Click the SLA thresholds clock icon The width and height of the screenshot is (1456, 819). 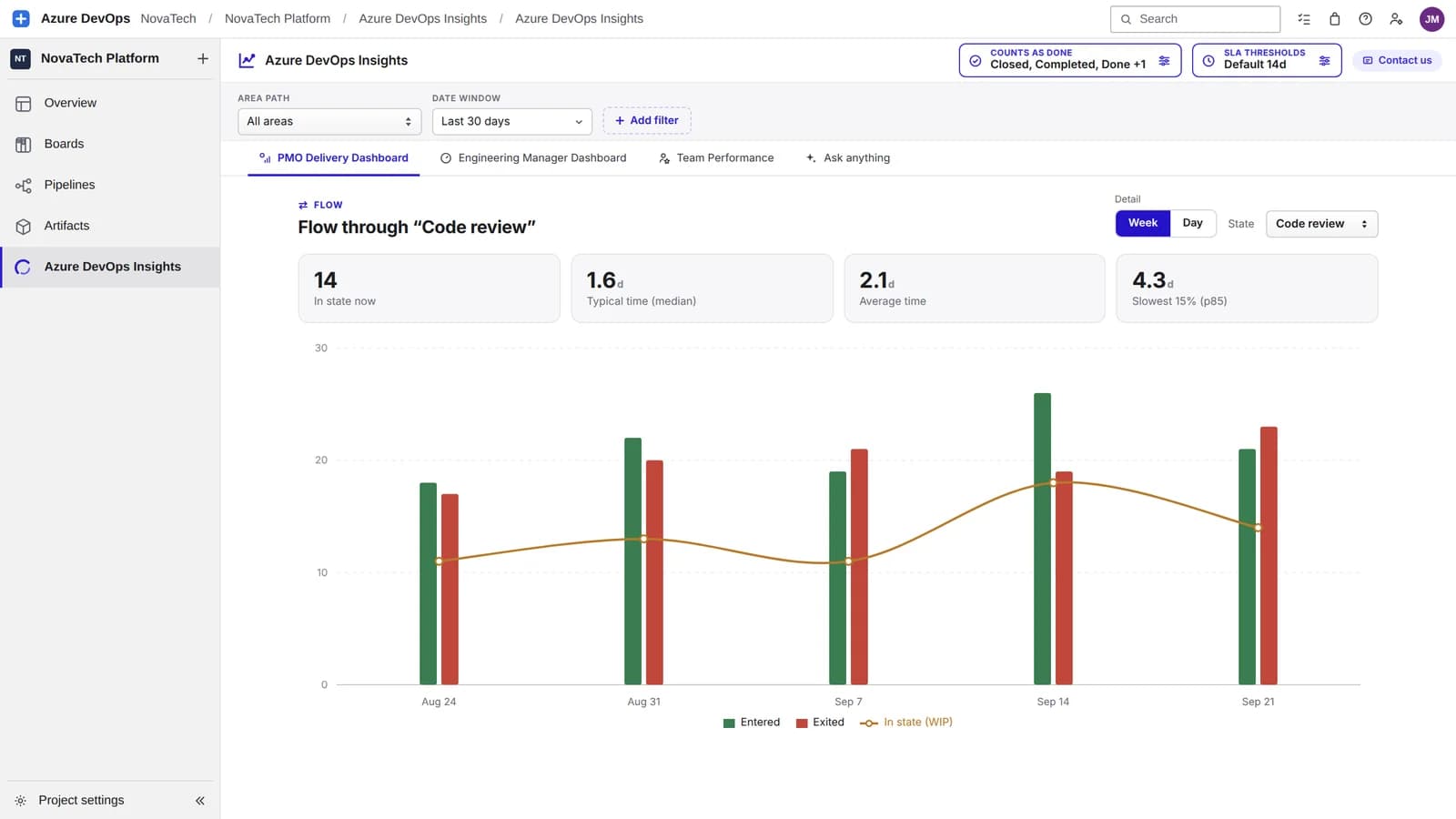pos(1208,61)
